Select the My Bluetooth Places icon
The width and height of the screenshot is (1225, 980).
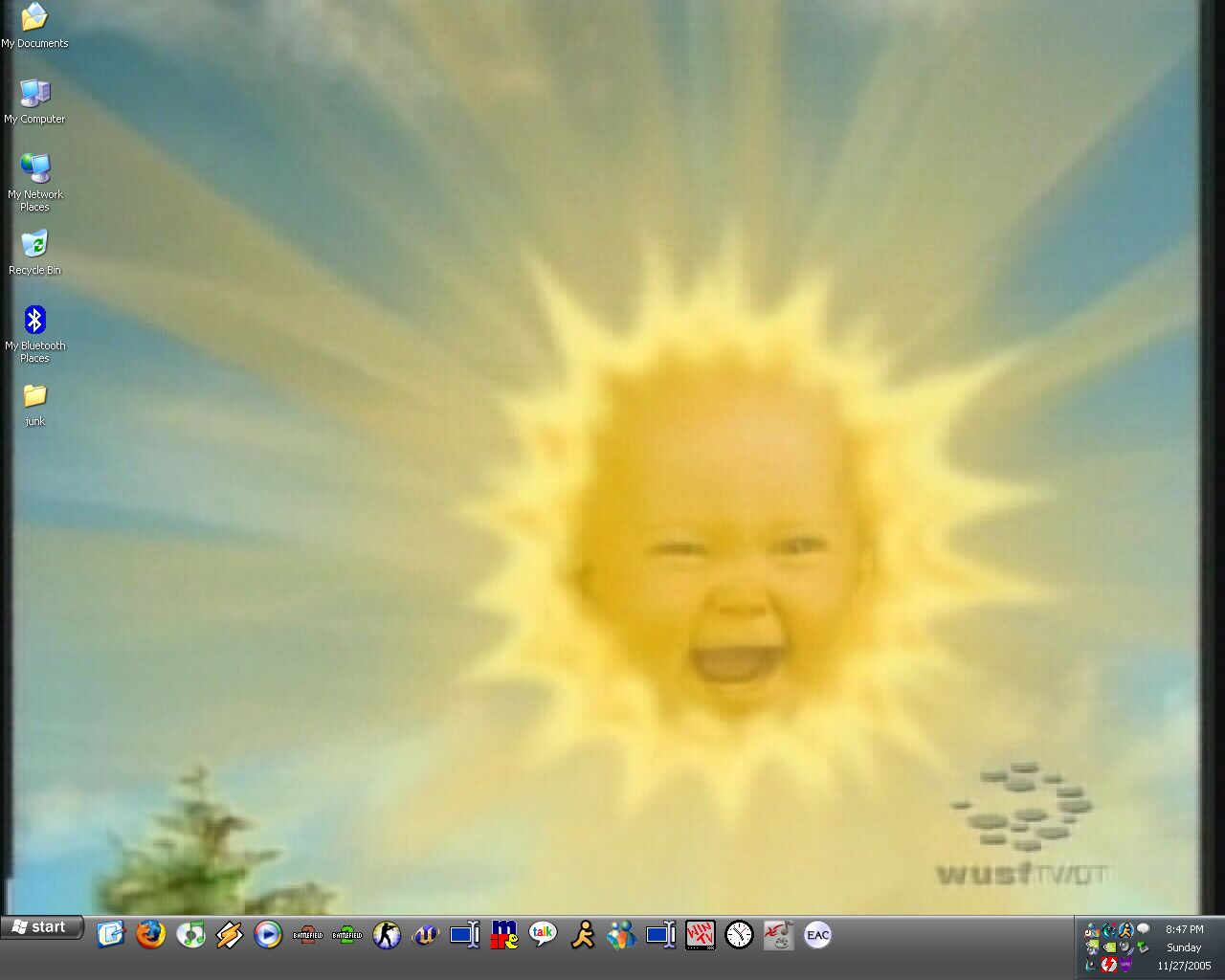click(x=34, y=335)
